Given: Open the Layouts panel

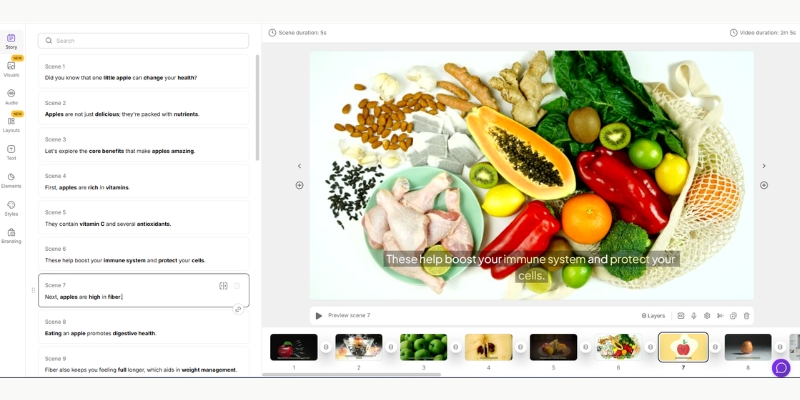Looking at the screenshot, I should click(x=11, y=124).
